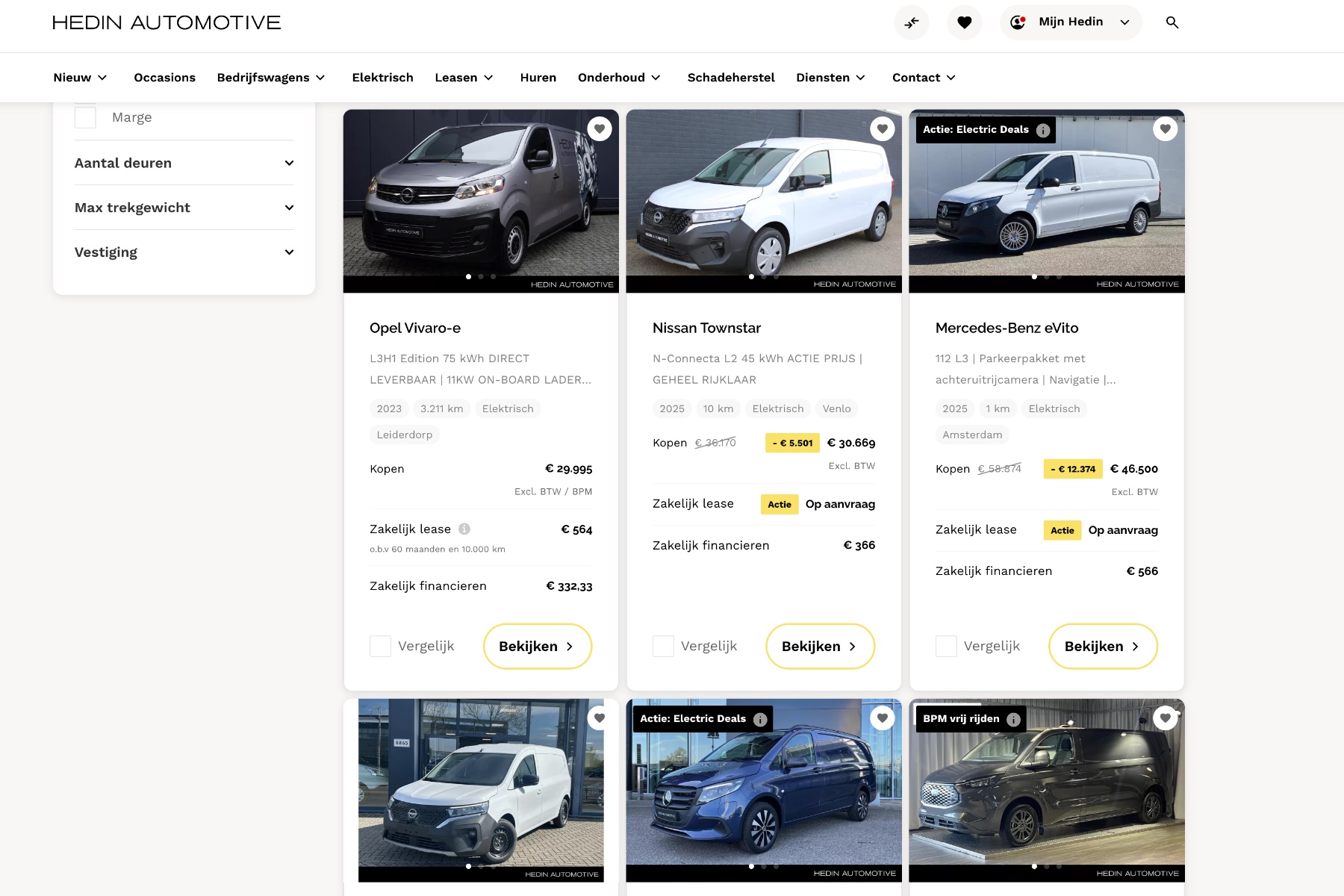Click the Mercedes-Benz eVito photo

point(1047,201)
